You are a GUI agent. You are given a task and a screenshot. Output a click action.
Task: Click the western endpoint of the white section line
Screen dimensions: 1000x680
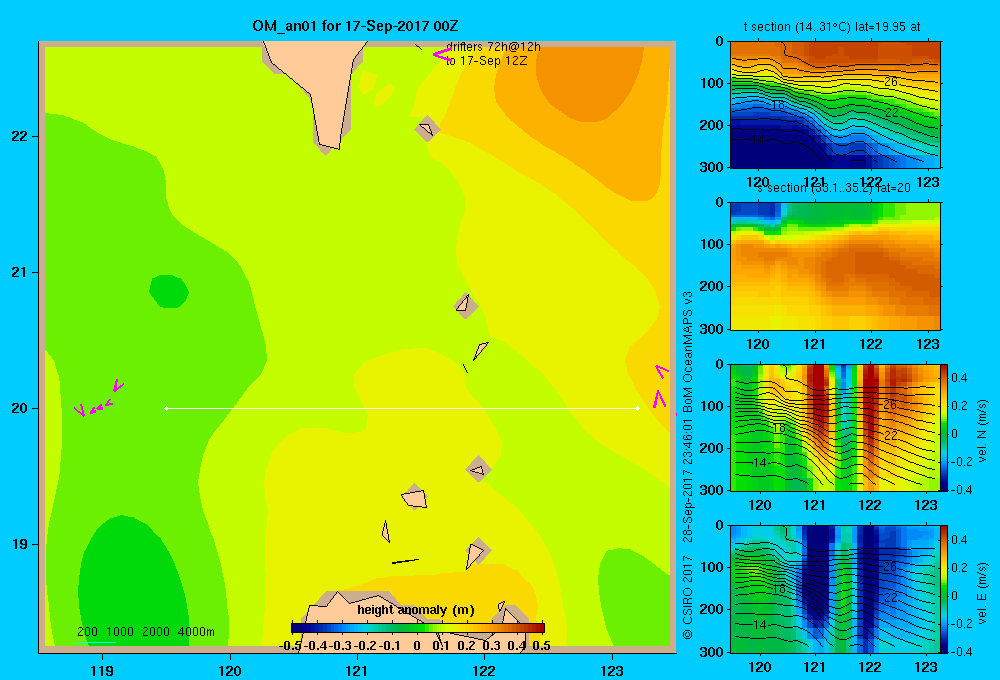pyautogui.click(x=166, y=408)
